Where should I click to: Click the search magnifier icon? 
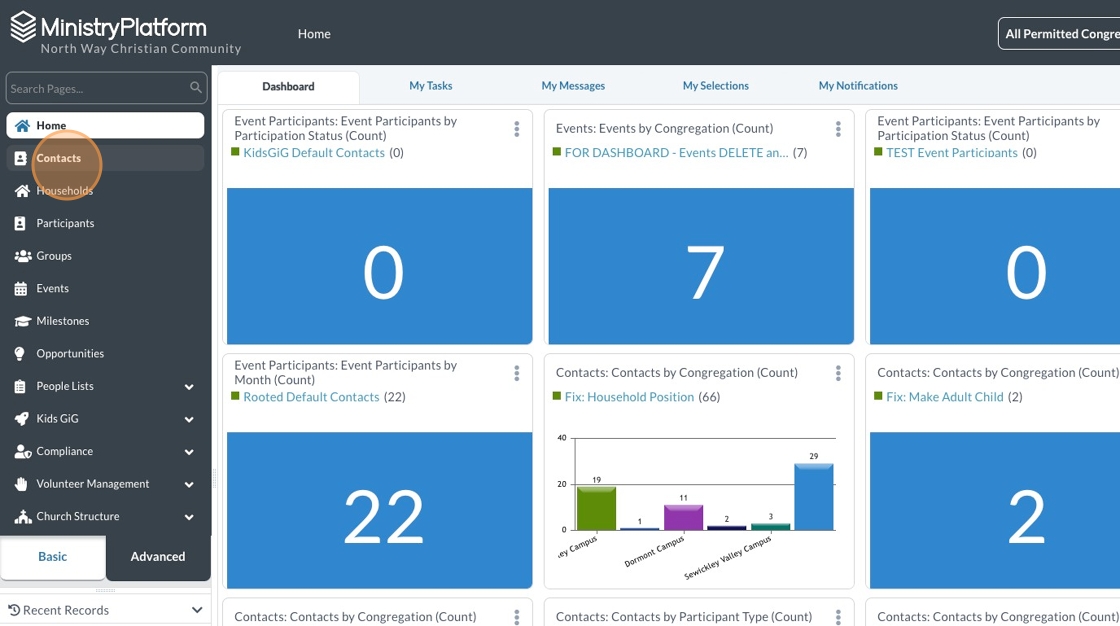(195, 87)
